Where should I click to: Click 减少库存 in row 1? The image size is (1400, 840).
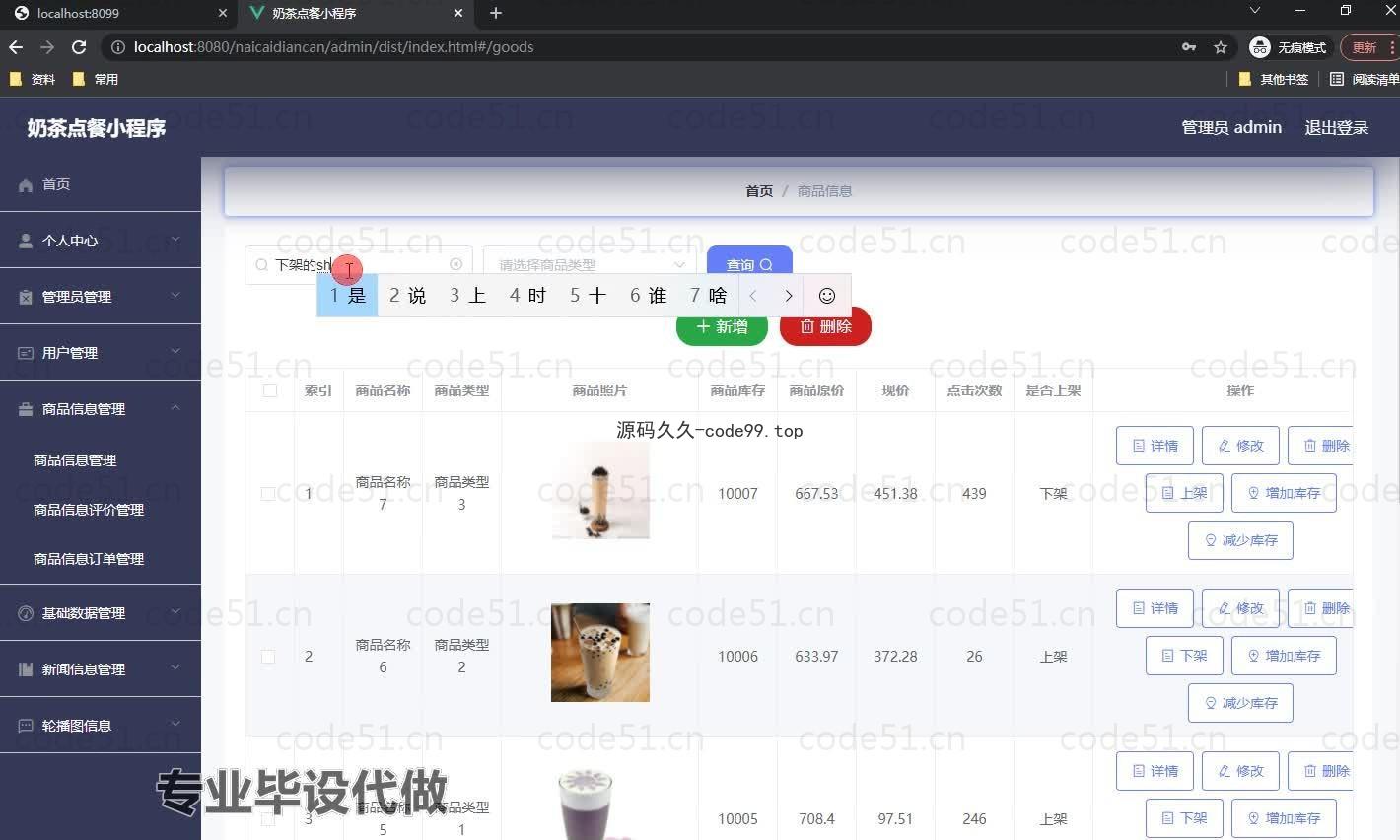[1240, 540]
